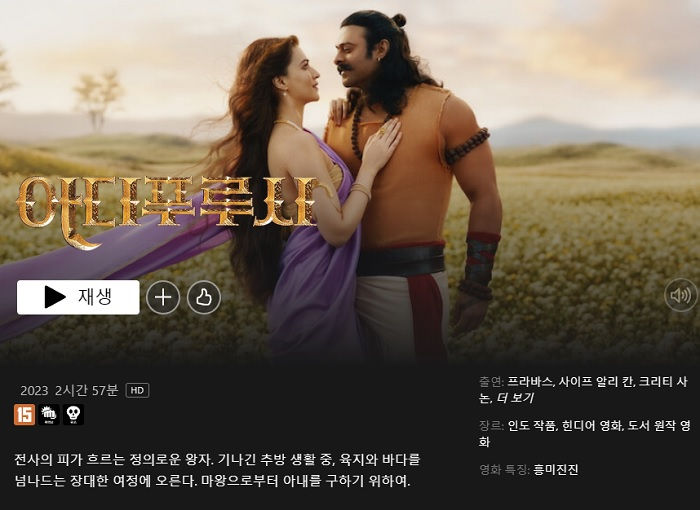
Task: Click the 2023 release year
Action: [x=34, y=390]
